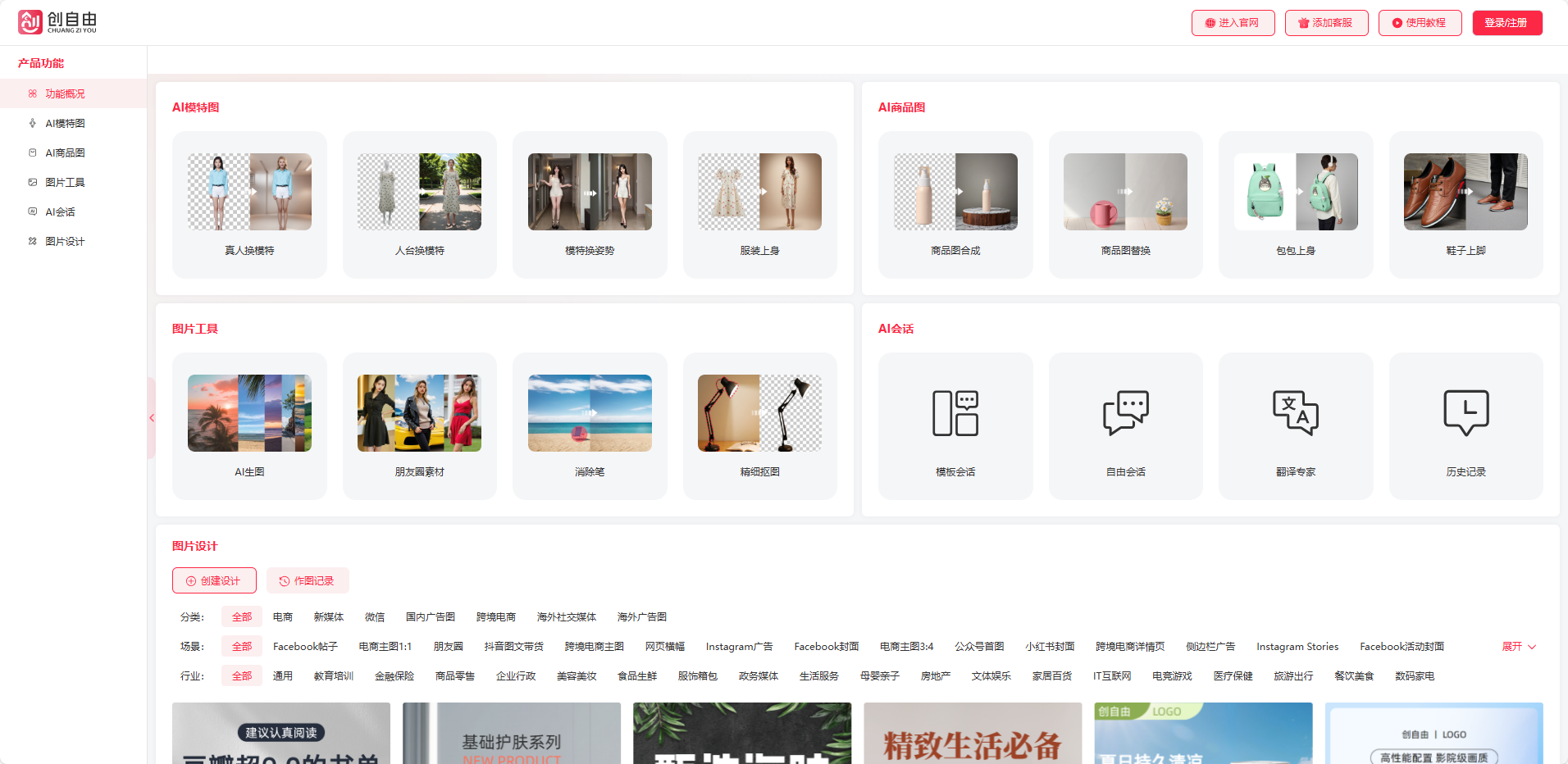Filter scene by 小红书封面
The height and width of the screenshot is (764, 1568).
[1050, 647]
